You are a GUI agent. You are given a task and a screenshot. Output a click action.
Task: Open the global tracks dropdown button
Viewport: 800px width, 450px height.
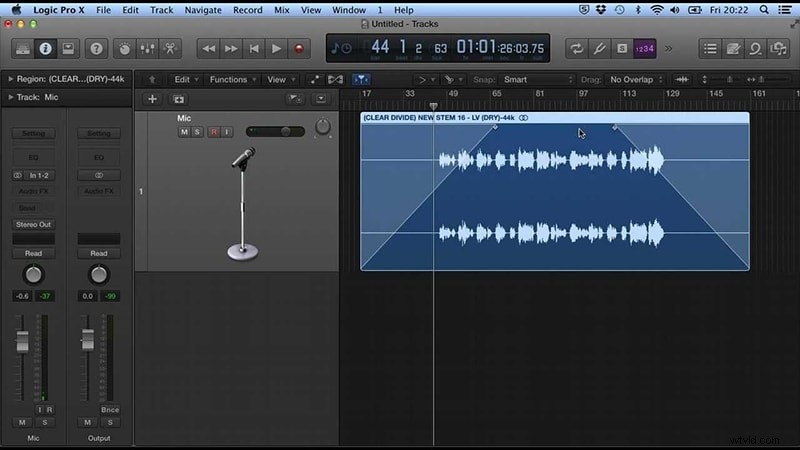pos(321,99)
